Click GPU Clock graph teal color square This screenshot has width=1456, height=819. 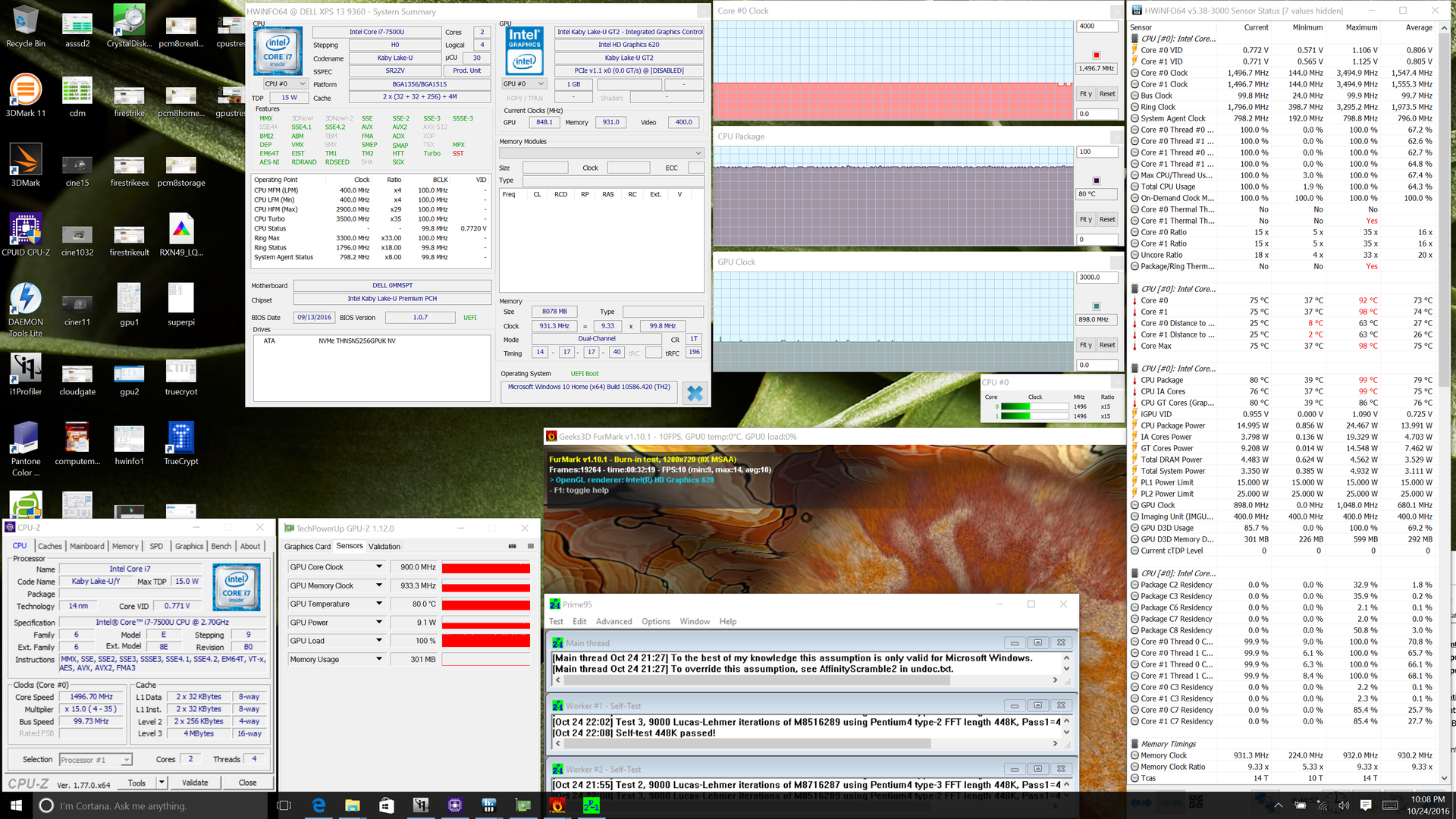tap(1097, 306)
